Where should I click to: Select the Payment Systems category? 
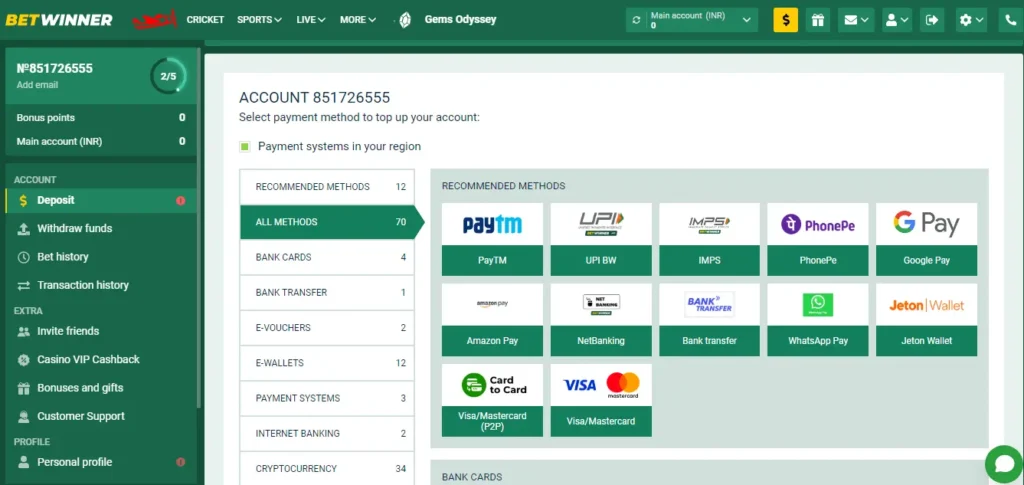(327, 398)
